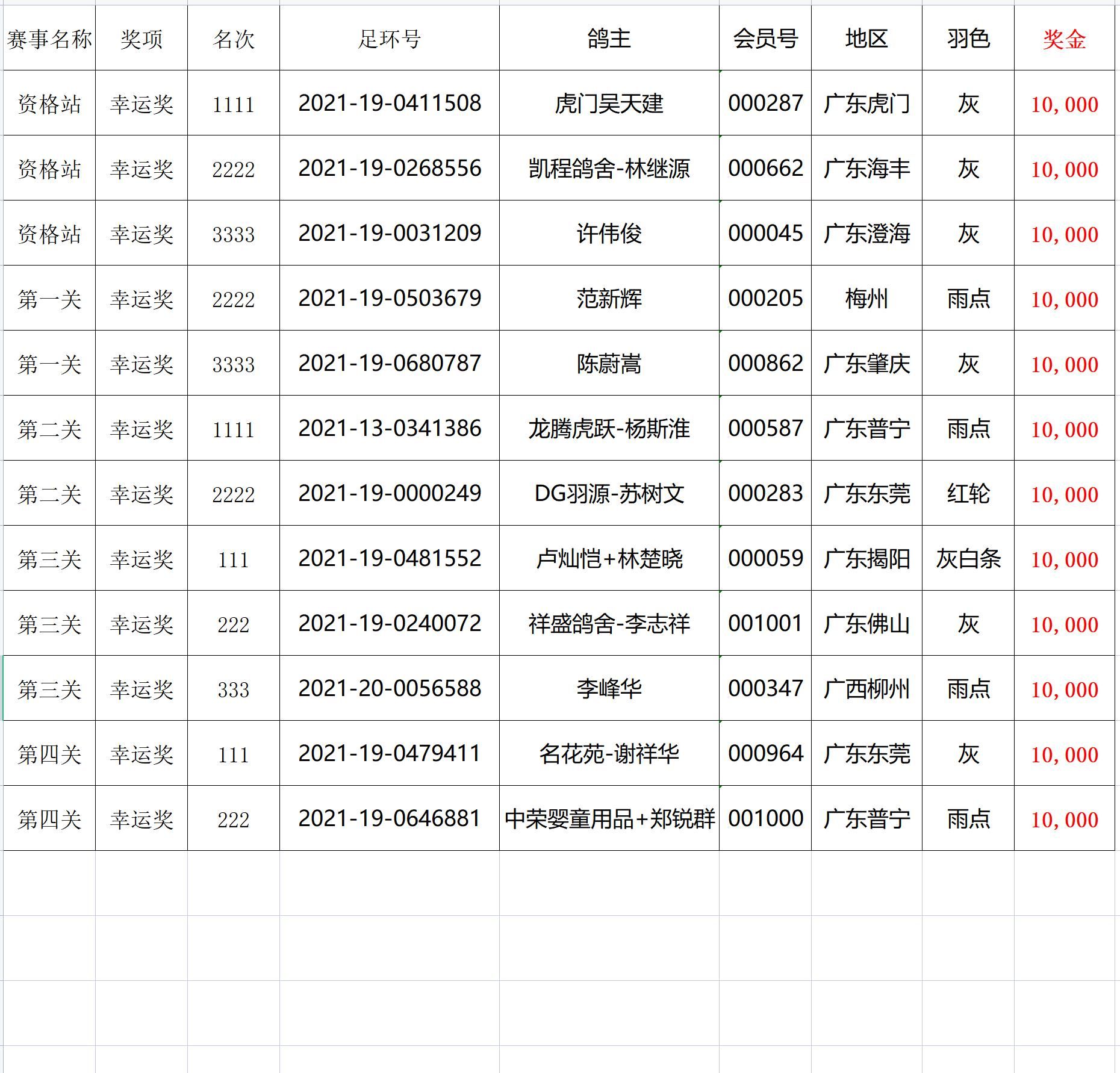Select region cell 广东佛山
Image resolution: width=1120 pixels, height=1073 pixels.
coord(866,623)
